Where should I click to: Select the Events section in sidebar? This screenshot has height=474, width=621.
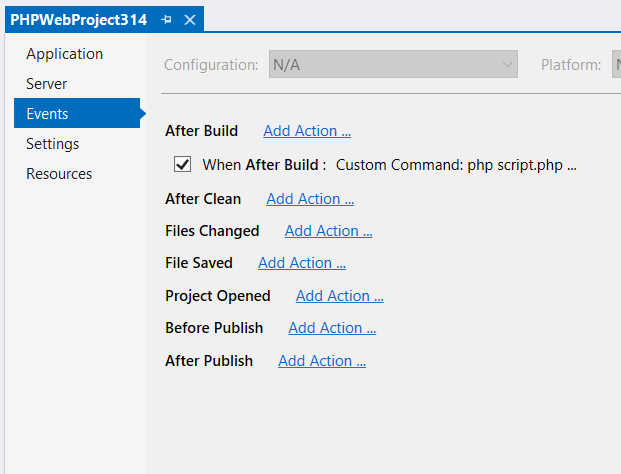pyautogui.click(x=47, y=114)
